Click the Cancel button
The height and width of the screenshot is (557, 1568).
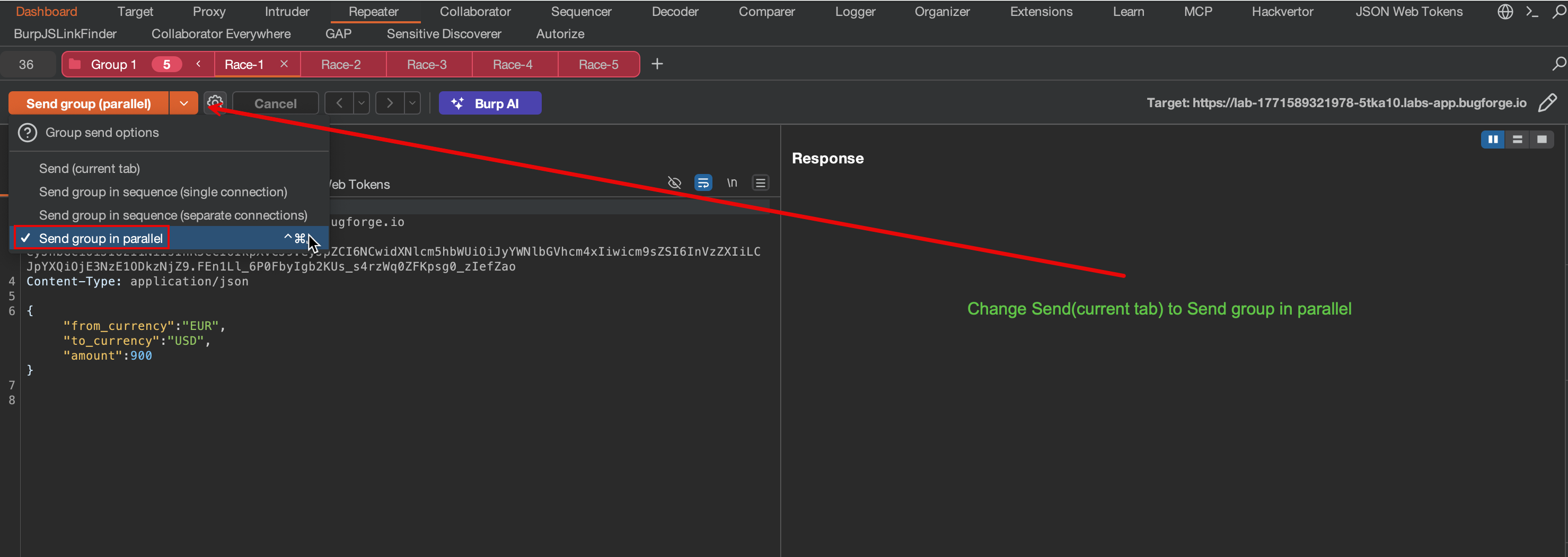275,102
